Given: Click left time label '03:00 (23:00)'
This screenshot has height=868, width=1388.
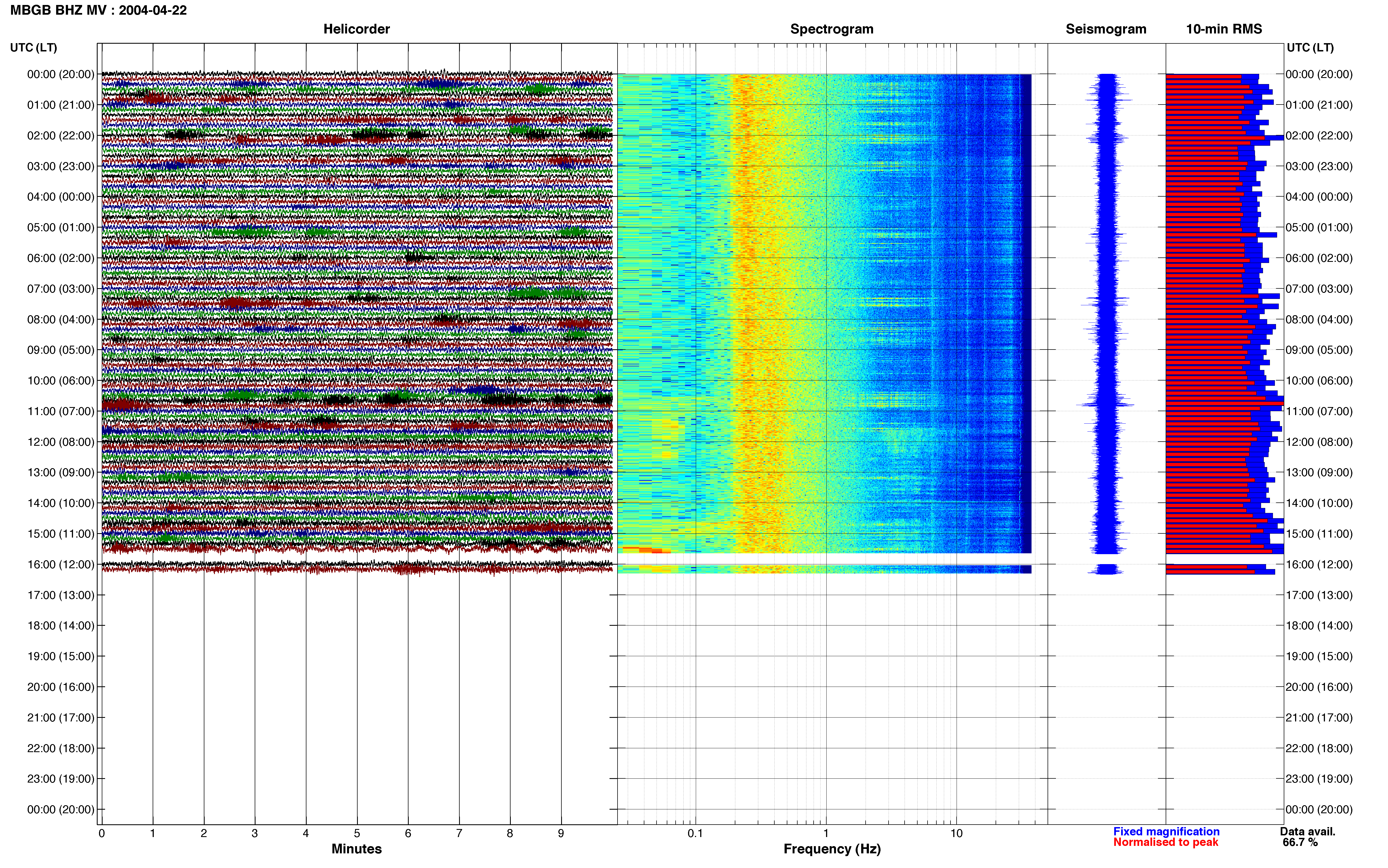Looking at the screenshot, I should (x=61, y=166).
